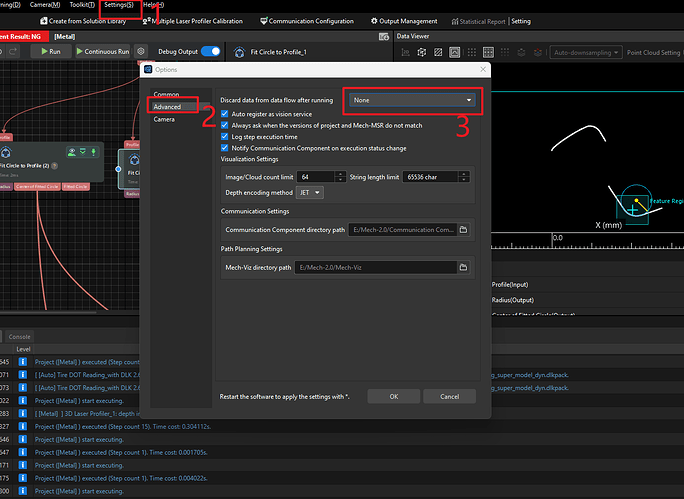The width and height of the screenshot is (684, 499).
Task: Click the boxed dotted grid icon in Data Viewer
Action: 488,52
